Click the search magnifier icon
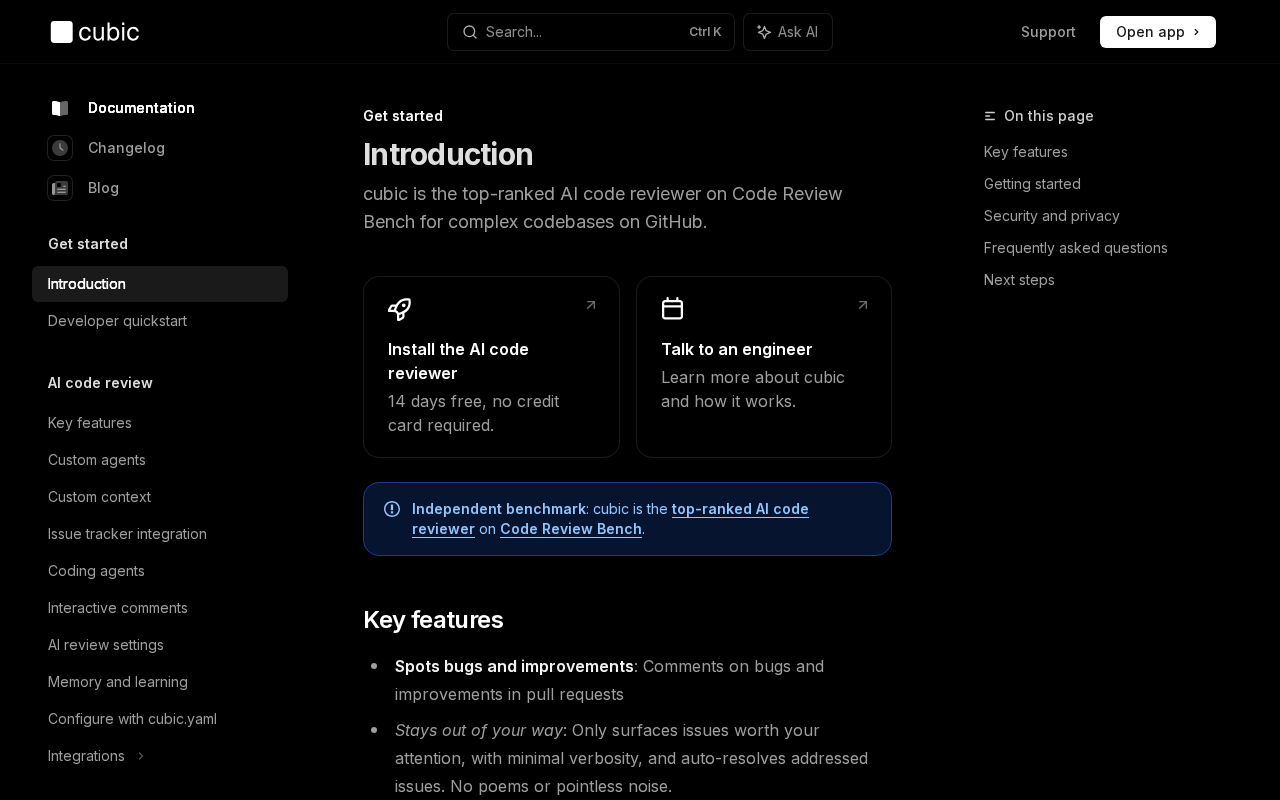The image size is (1280, 800). click(x=469, y=32)
